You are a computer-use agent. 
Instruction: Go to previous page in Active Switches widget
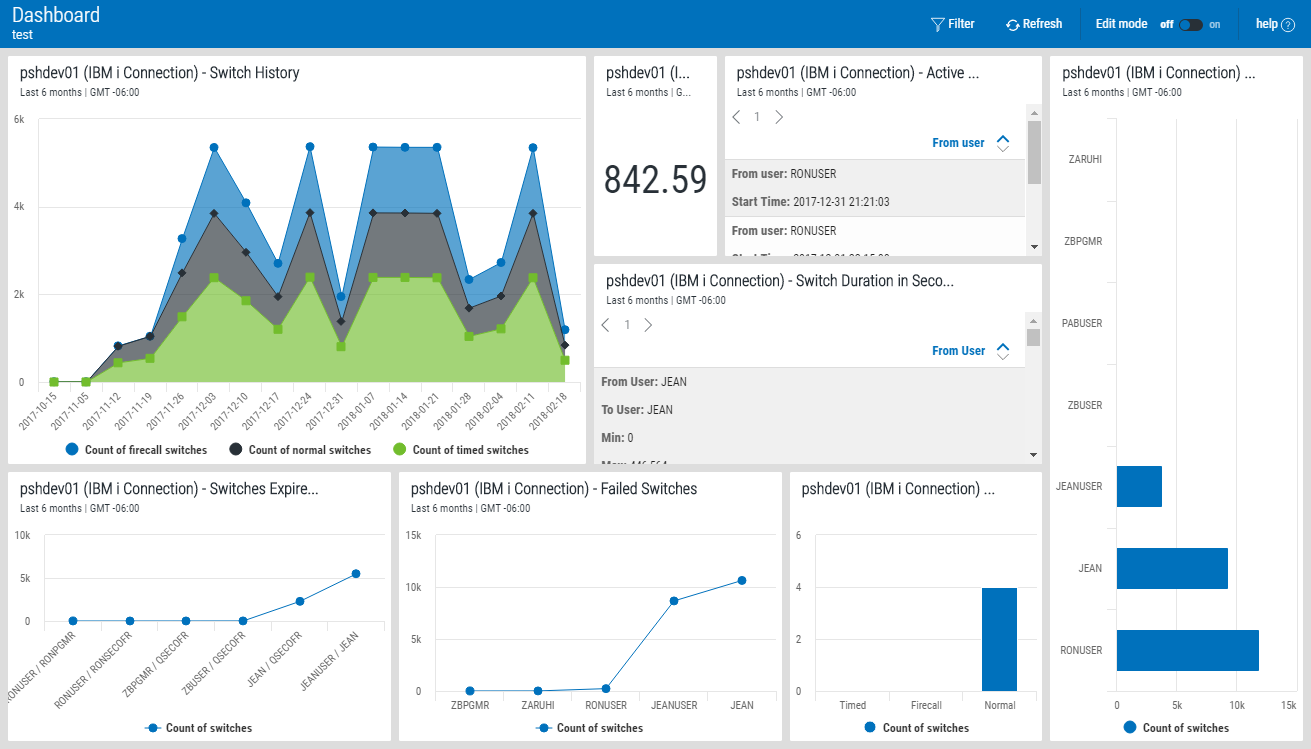(x=736, y=117)
